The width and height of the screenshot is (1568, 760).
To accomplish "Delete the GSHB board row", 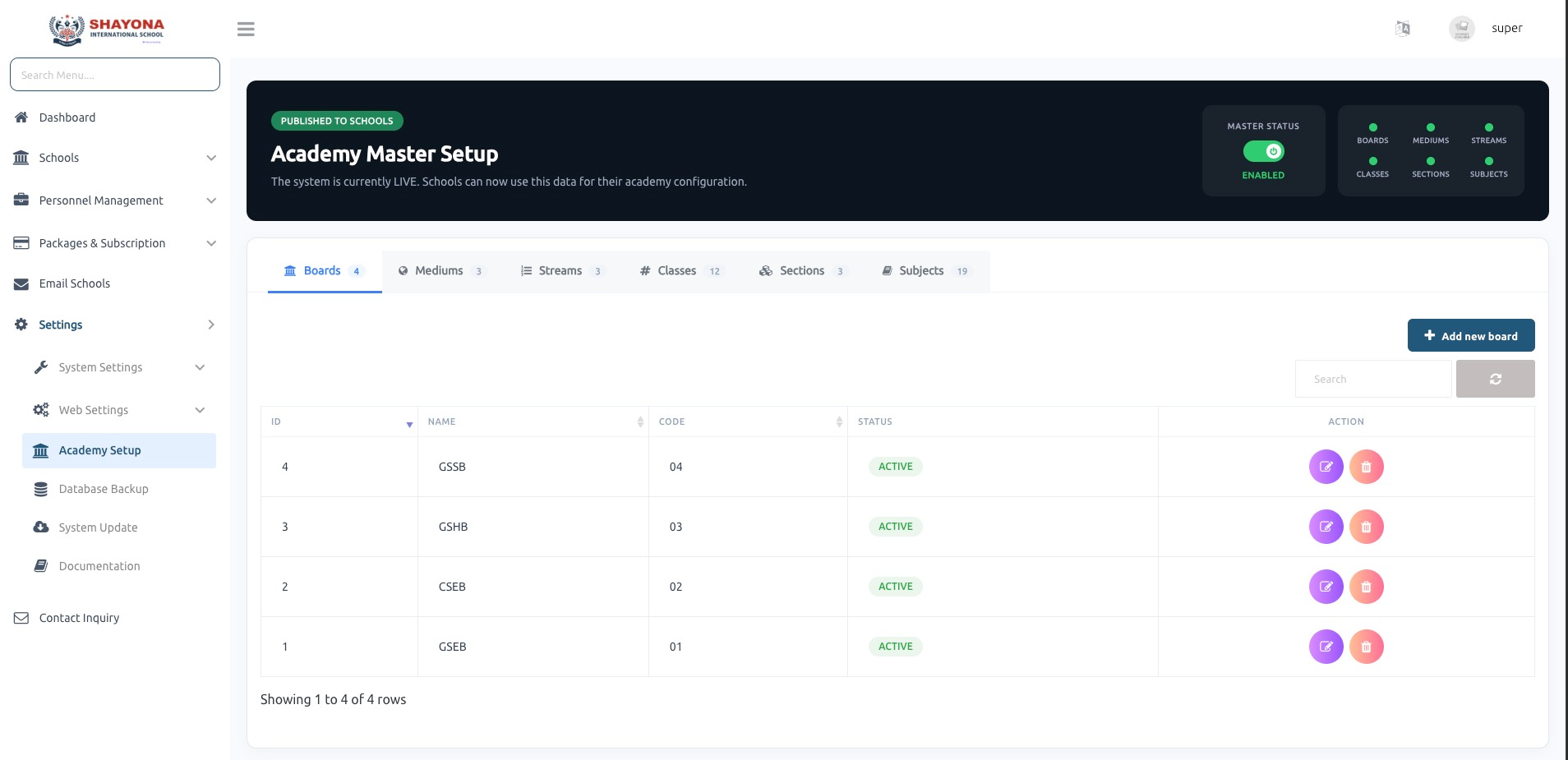I will pyautogui.click(x=1367, y=527).
